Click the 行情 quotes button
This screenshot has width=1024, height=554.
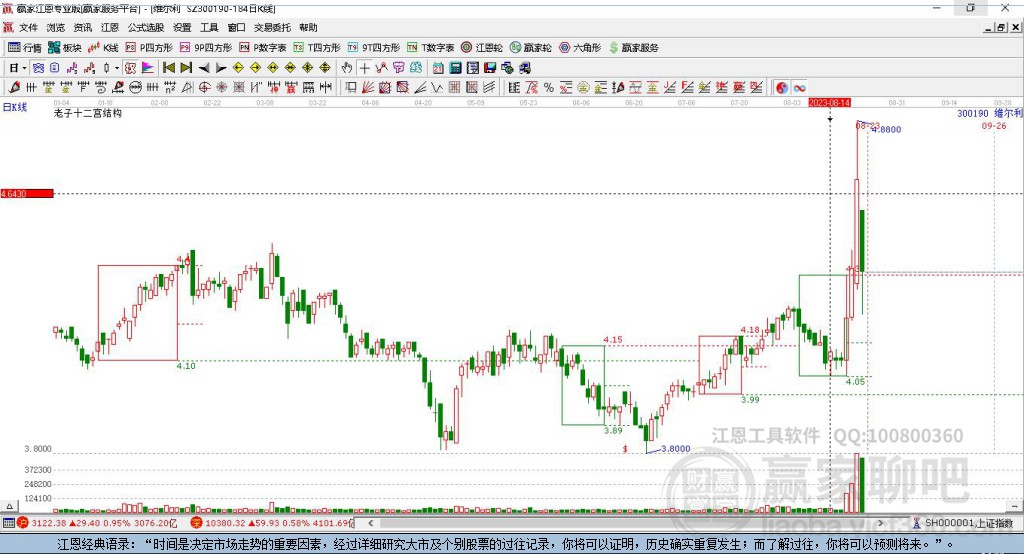[x=25, y=48]
